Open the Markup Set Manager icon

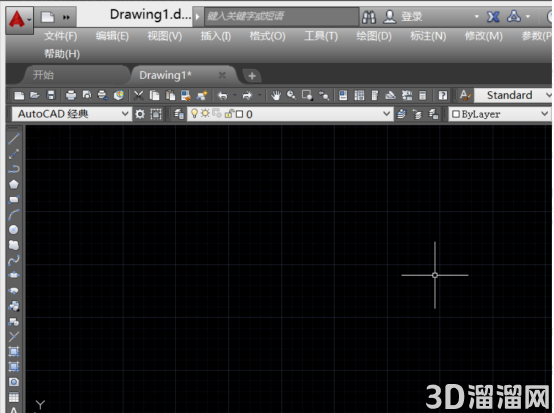(407, 95)
